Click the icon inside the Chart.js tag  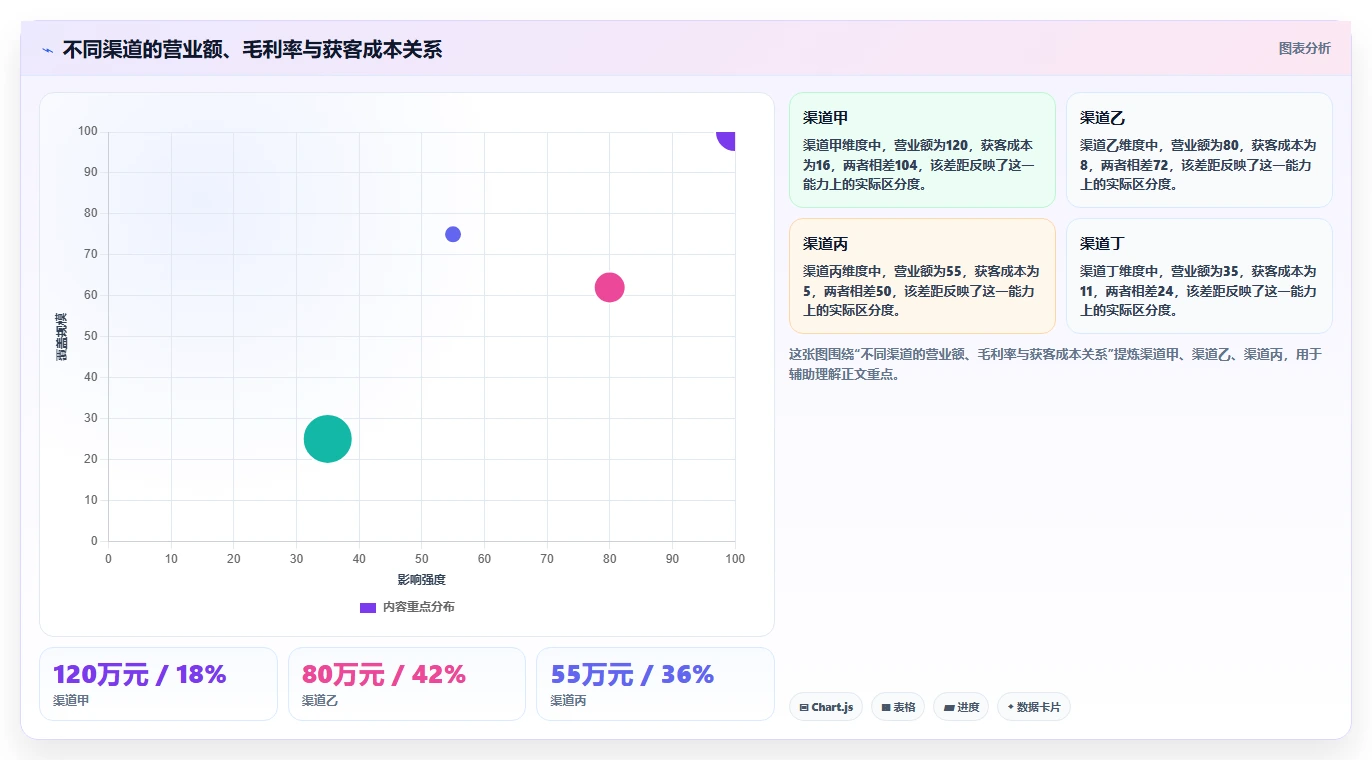804,707
